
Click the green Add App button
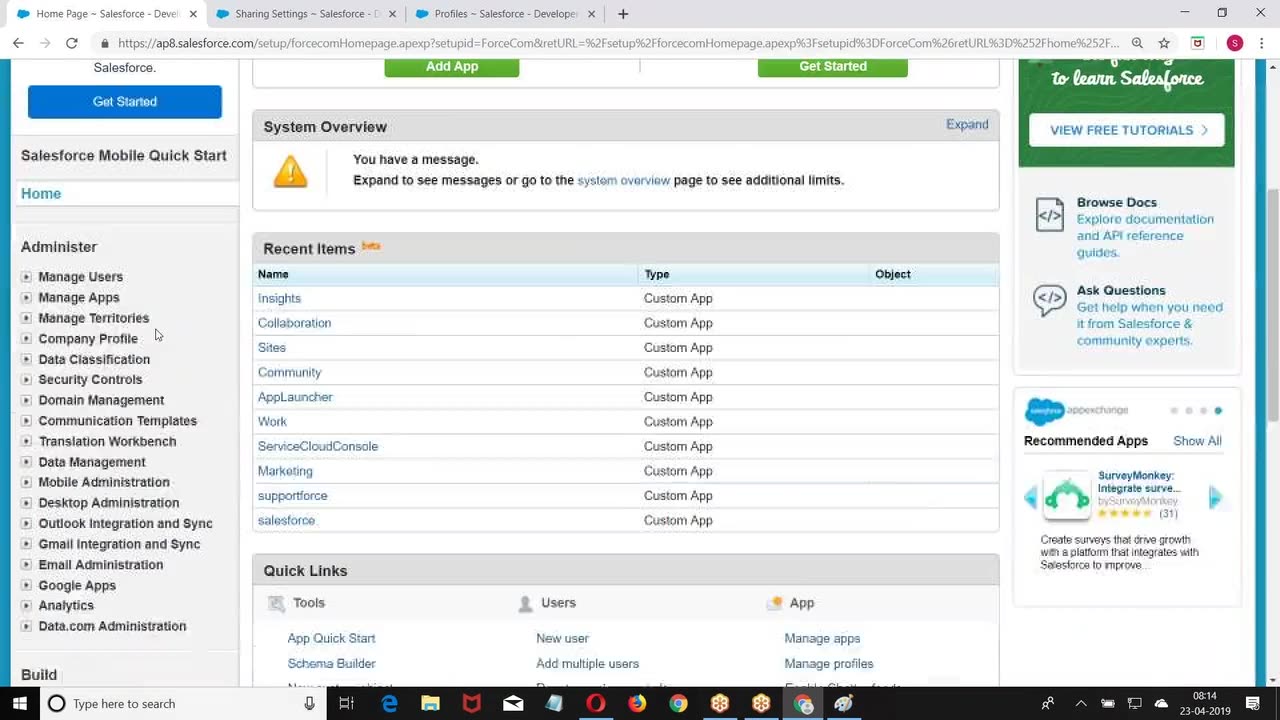(452, 67)
